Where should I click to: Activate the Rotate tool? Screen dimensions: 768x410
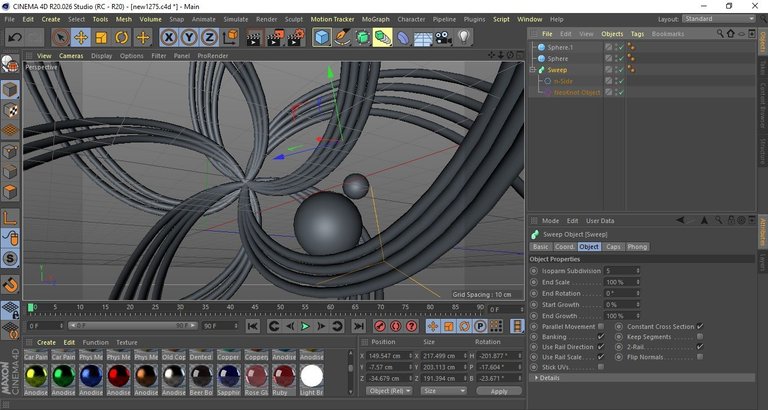point(122,37)
